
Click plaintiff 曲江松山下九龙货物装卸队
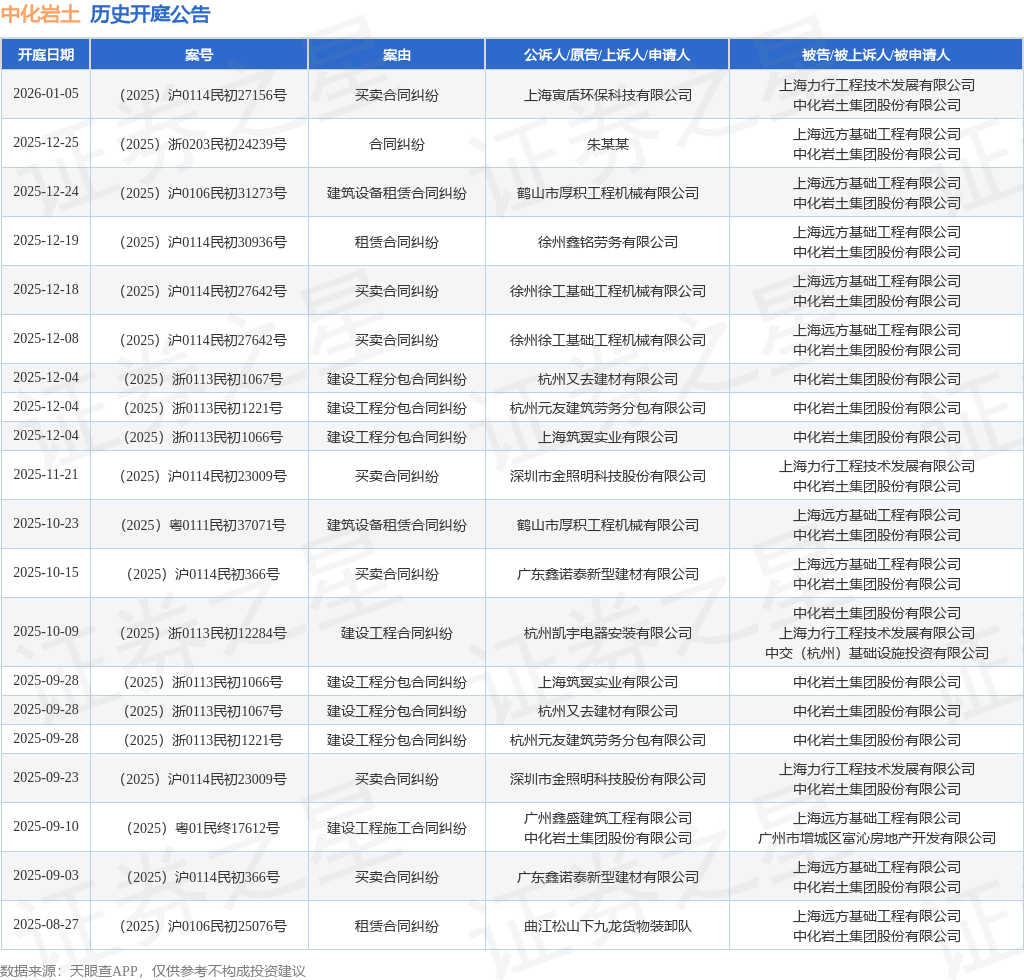607,926
